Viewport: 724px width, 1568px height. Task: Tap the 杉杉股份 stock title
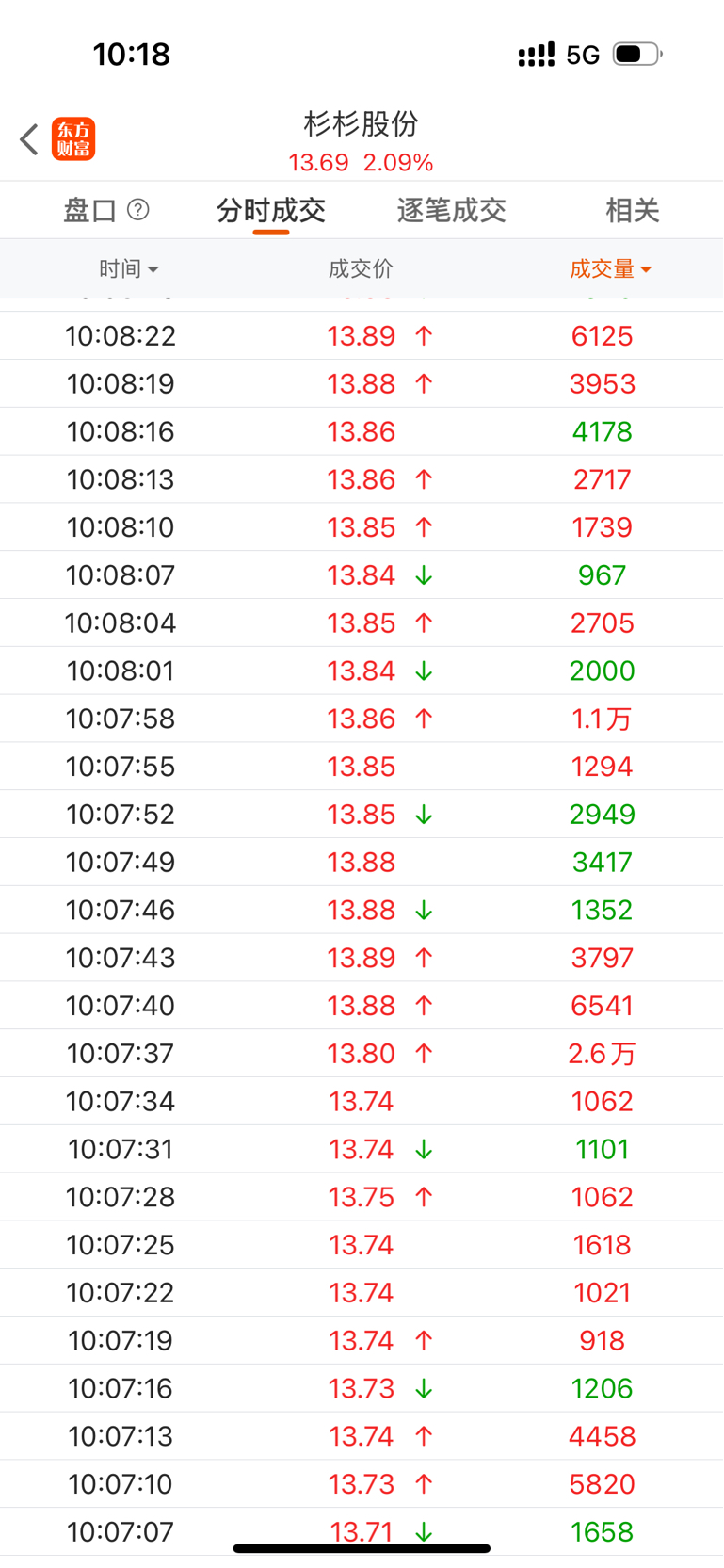coord(362,123)
